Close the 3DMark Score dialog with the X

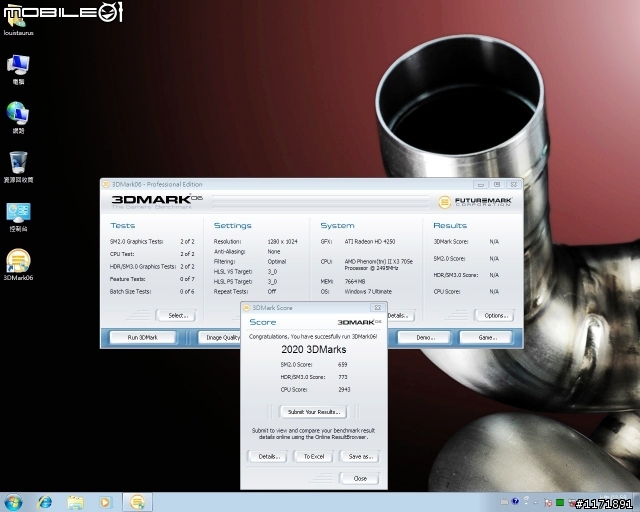(378, 307)
